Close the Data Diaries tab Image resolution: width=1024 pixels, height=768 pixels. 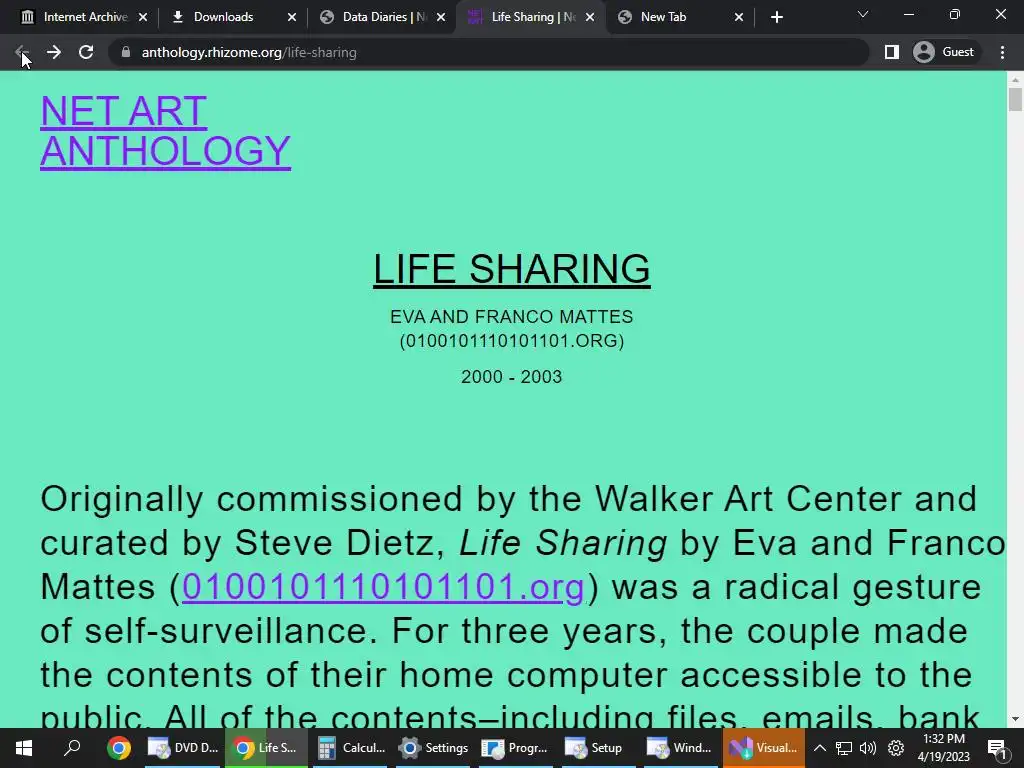click(x=441, y=17)
